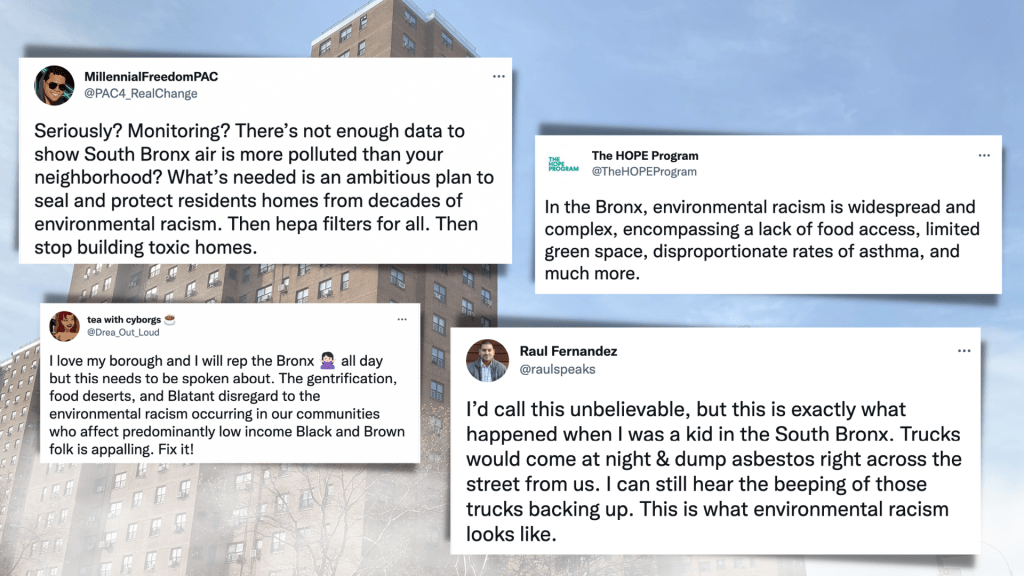
Task: Click the tea with cyborgs display name
Action: point(125,319)
